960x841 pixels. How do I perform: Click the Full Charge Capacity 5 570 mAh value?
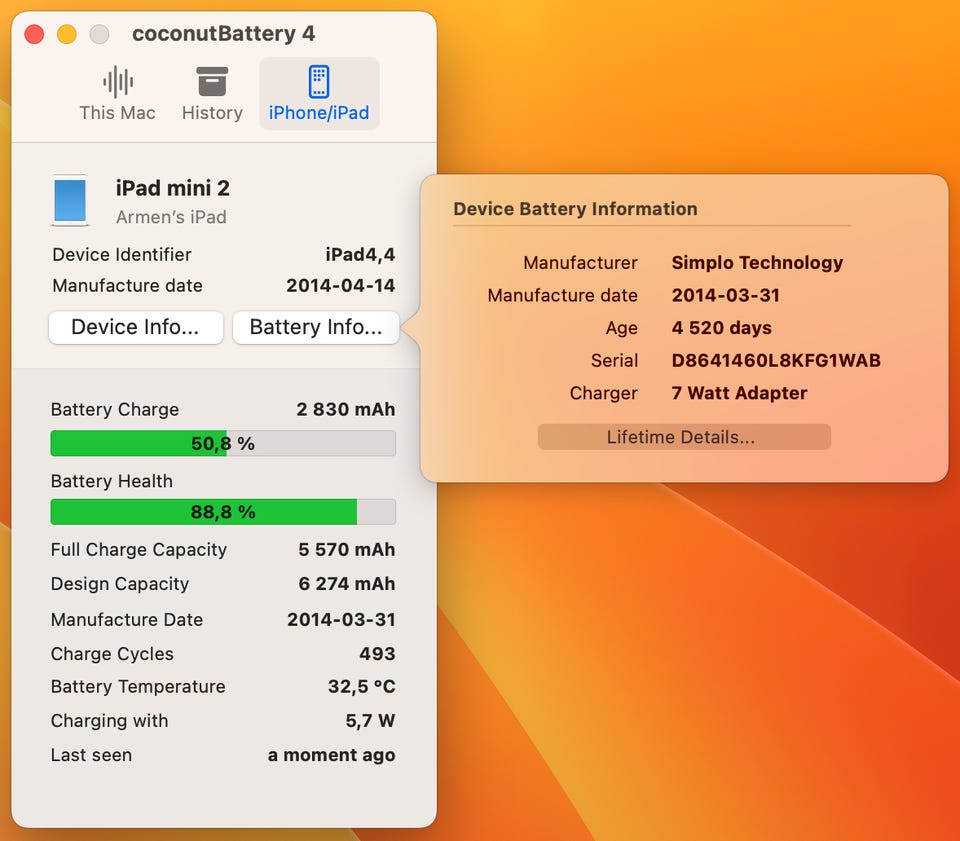point(347,550)
